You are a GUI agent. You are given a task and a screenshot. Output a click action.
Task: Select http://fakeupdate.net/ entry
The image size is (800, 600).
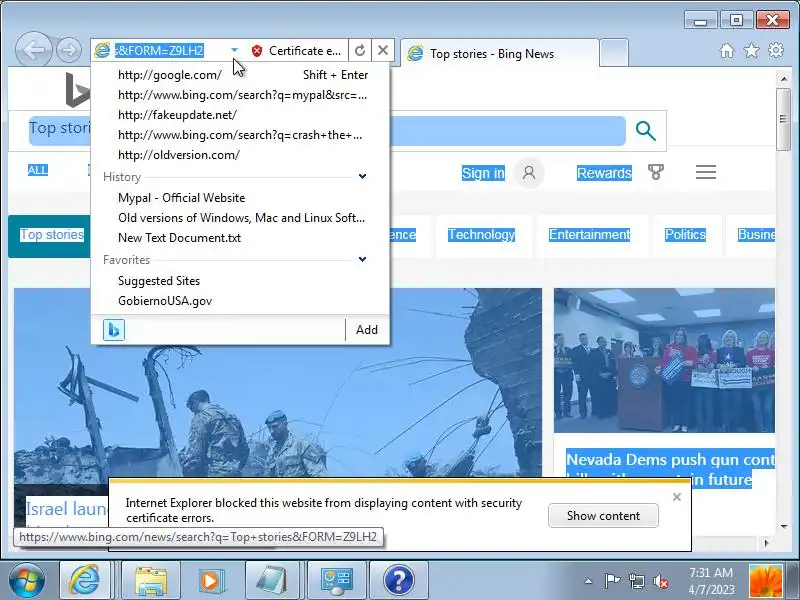(240, 115)
